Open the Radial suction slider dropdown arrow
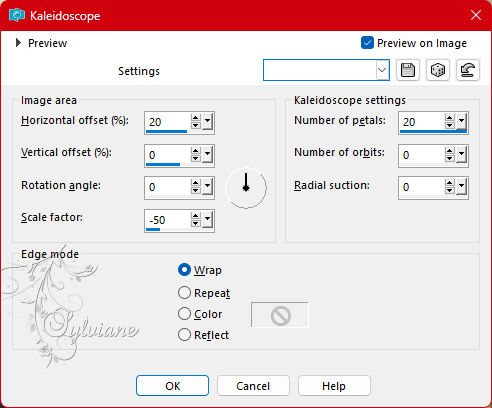 coord(461,187)
